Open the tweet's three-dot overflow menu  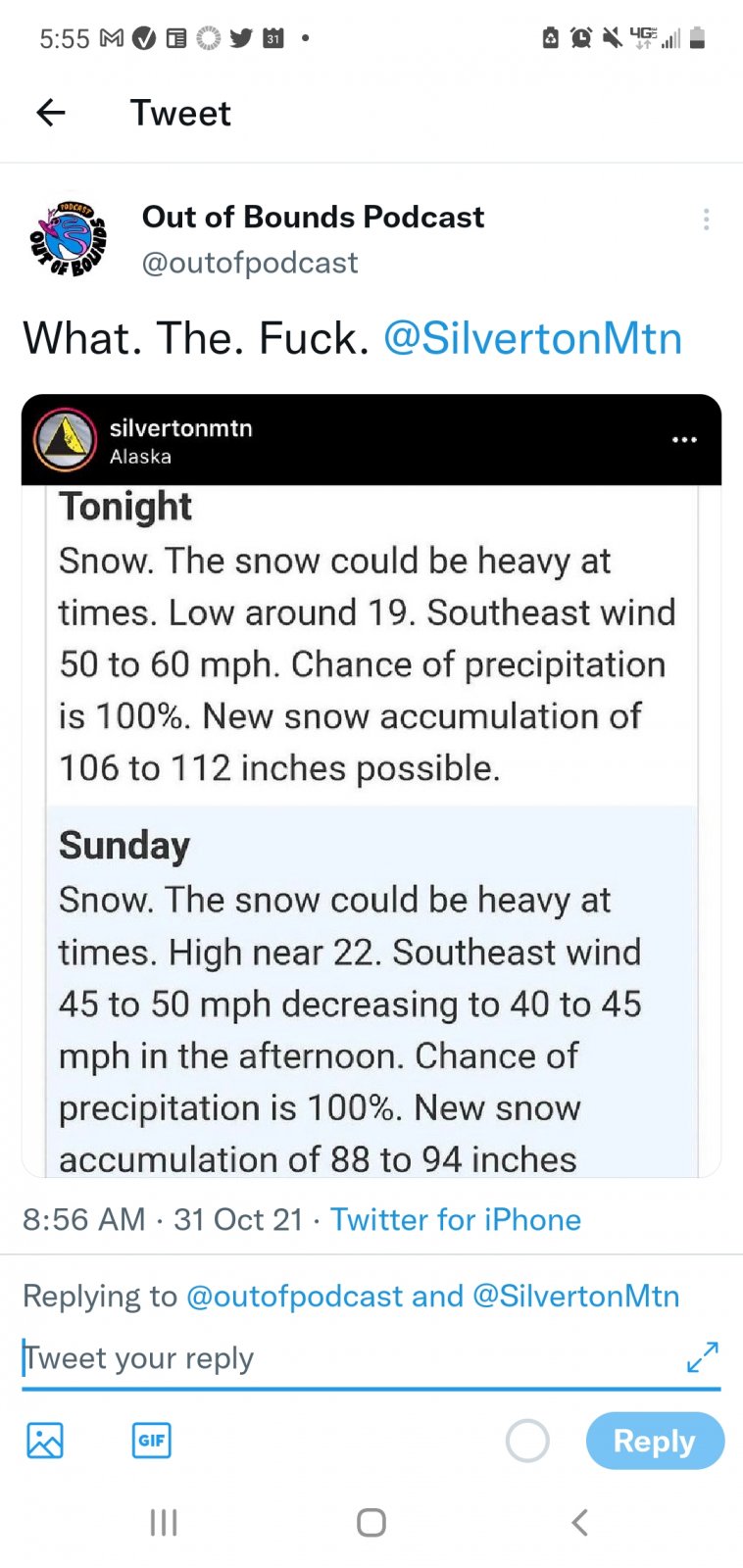pyautogui.click(x=706, y=220)
